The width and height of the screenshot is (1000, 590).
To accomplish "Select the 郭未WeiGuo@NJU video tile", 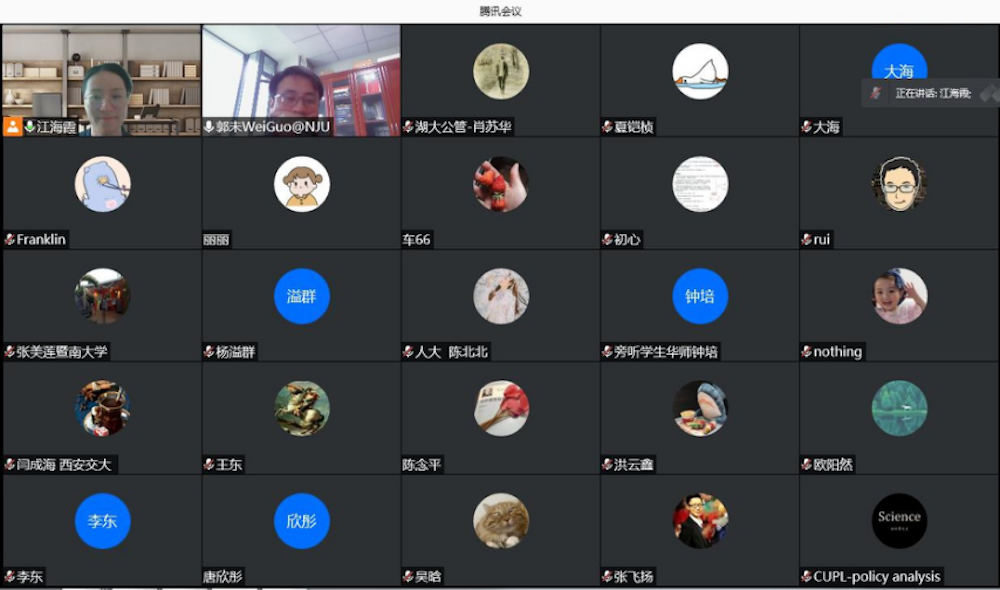I will pyautogui.click(x=301, y=80).
